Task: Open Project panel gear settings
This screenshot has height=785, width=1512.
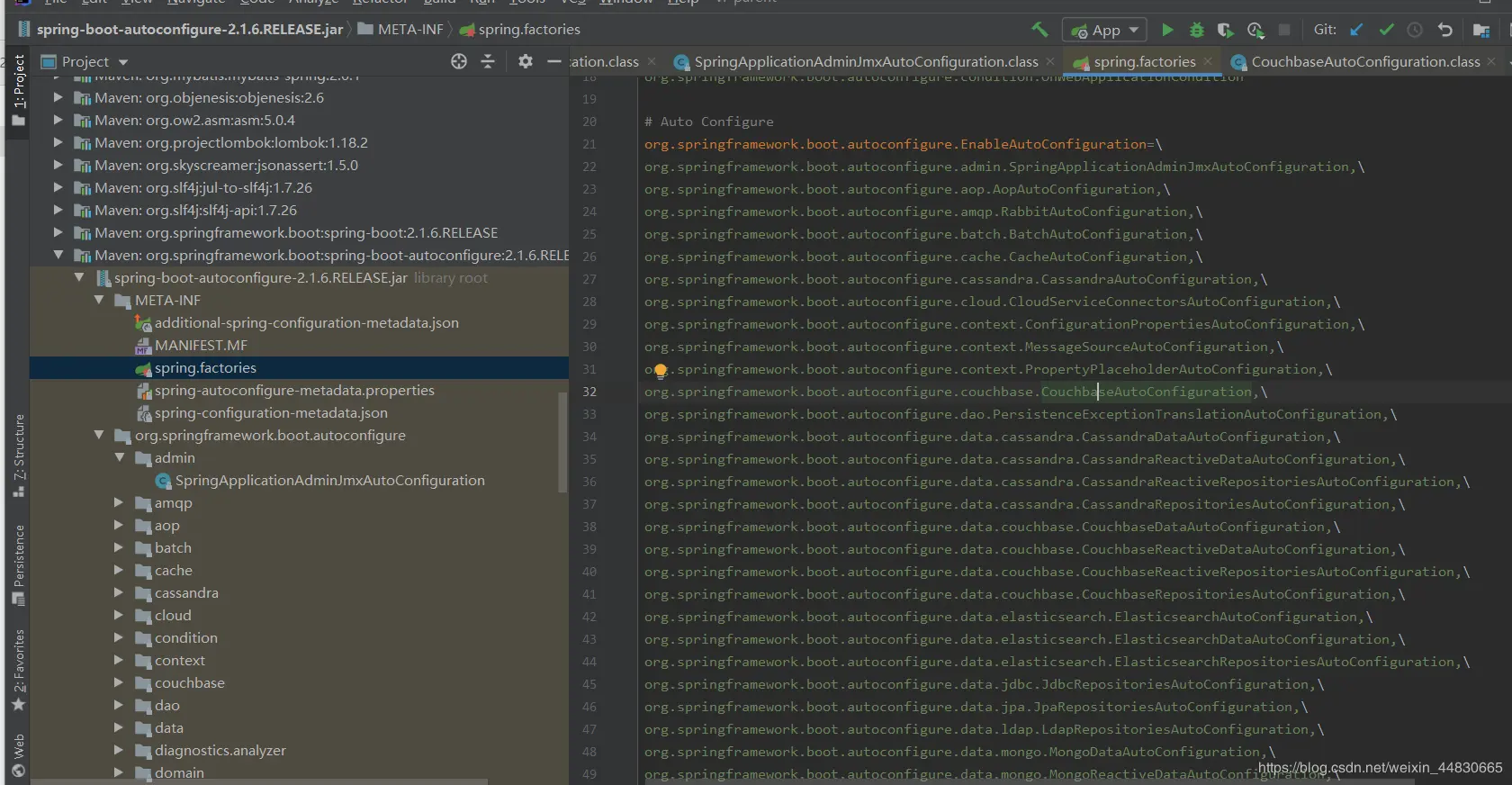Action: coord(526,61)
